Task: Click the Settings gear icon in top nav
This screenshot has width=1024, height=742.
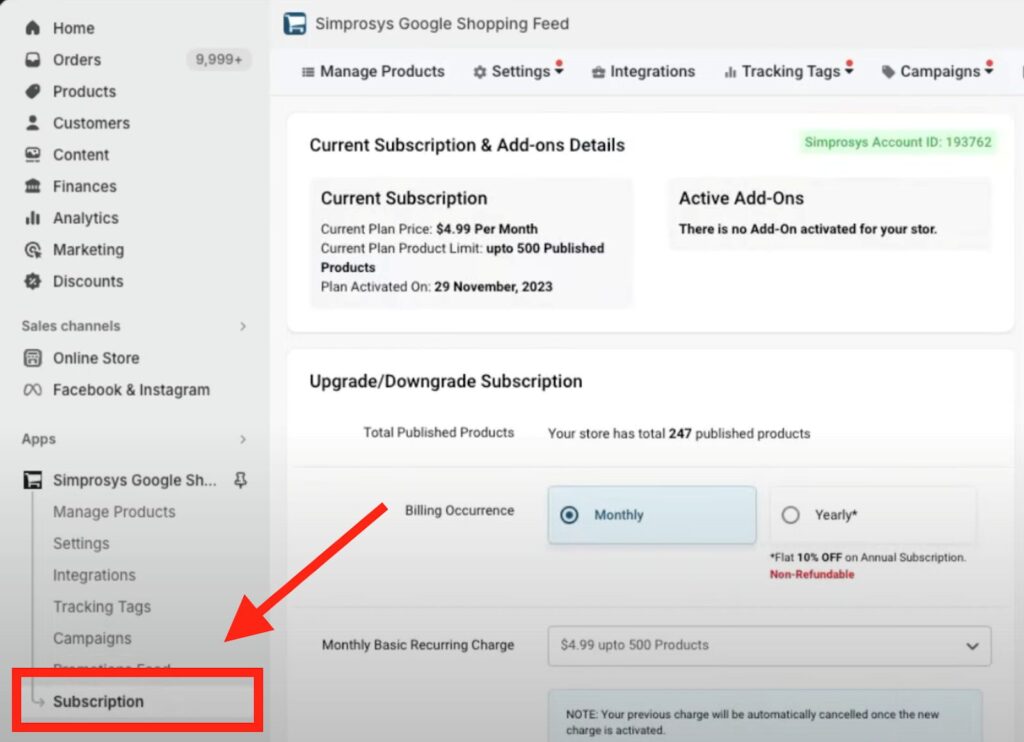Action: pyautogui.click(x=480, y=72)
